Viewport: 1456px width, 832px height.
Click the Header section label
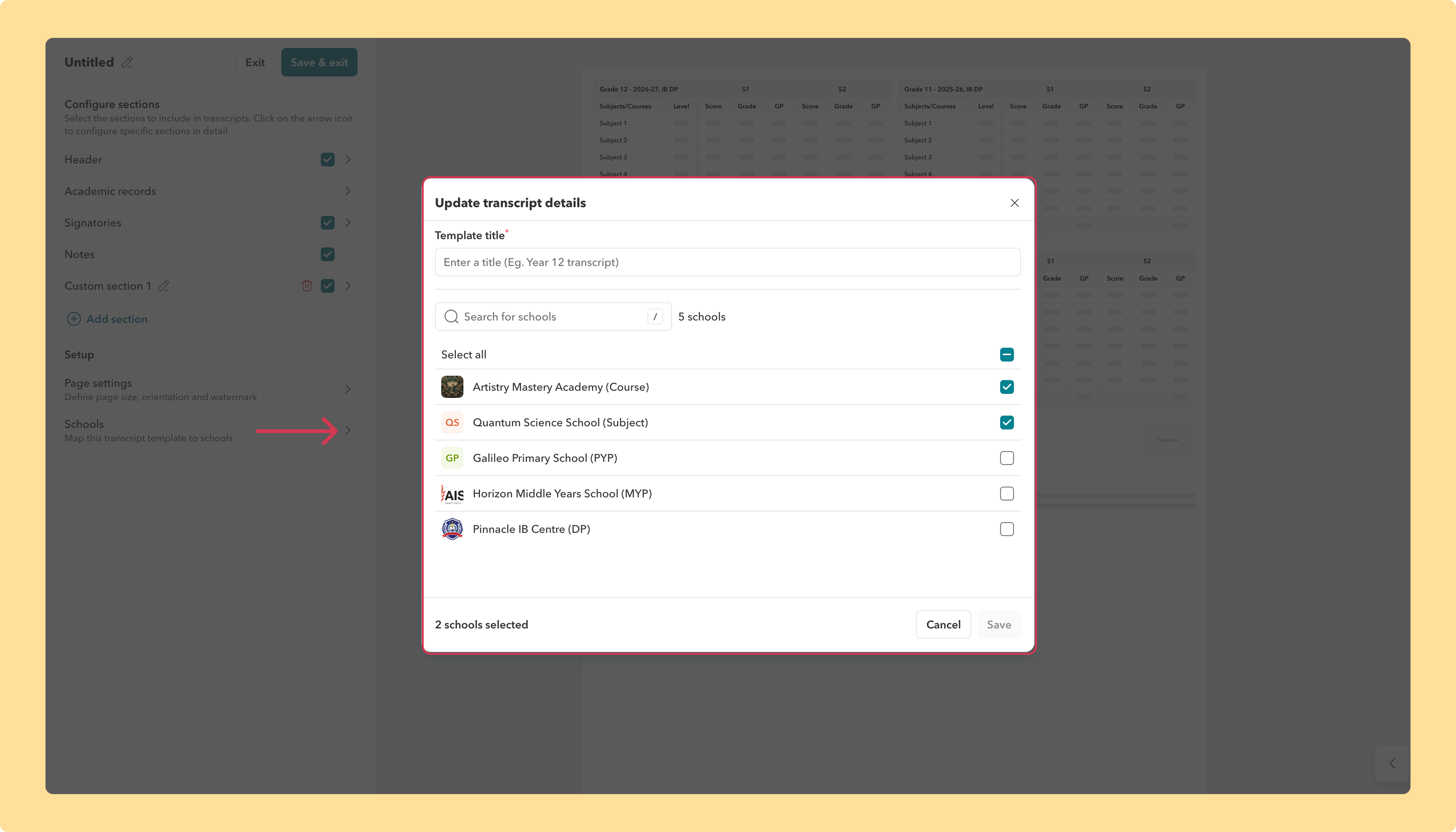click(x=83, y=159)
